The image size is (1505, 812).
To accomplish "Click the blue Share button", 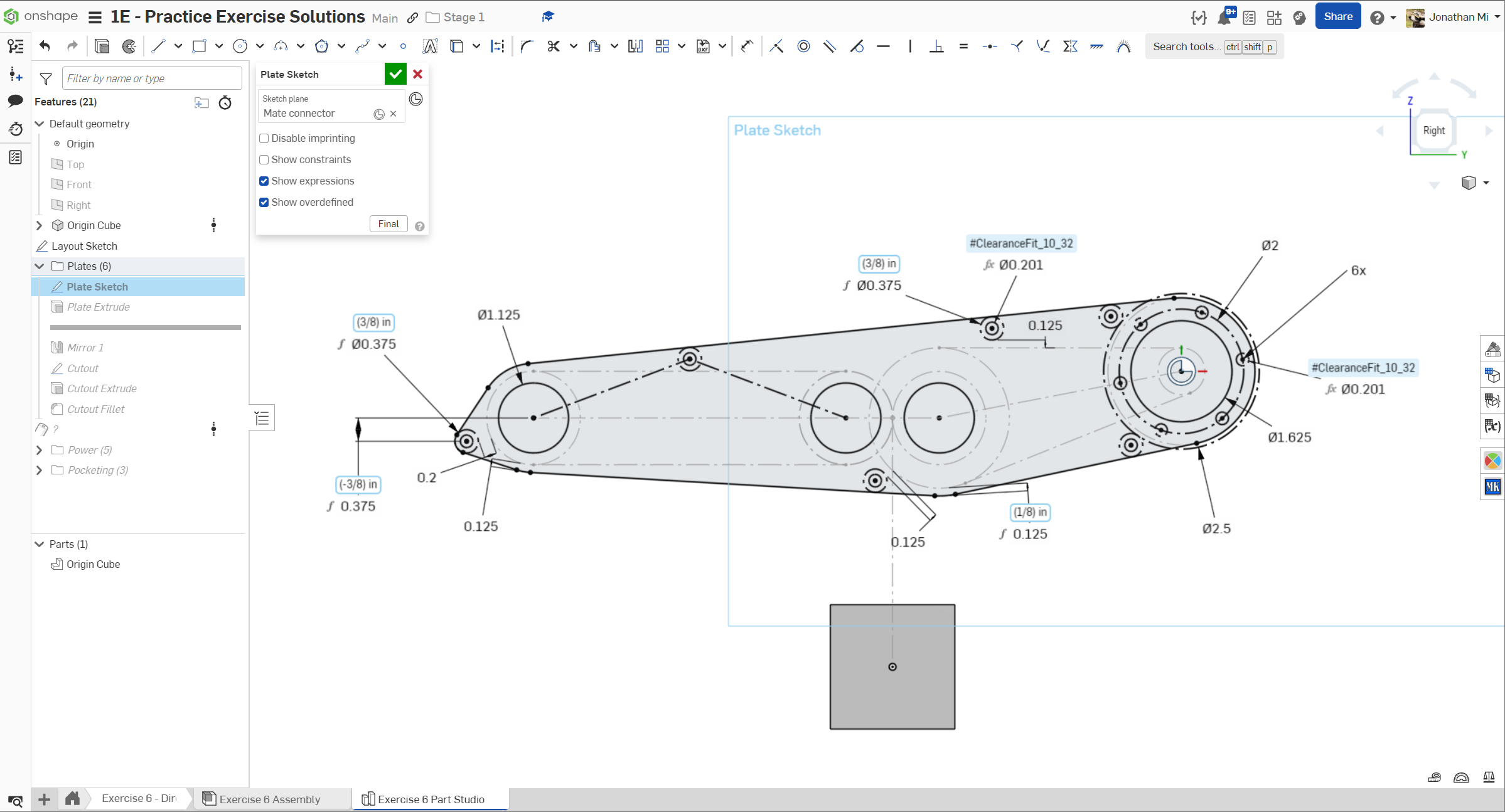I will tap(1337, 17).
